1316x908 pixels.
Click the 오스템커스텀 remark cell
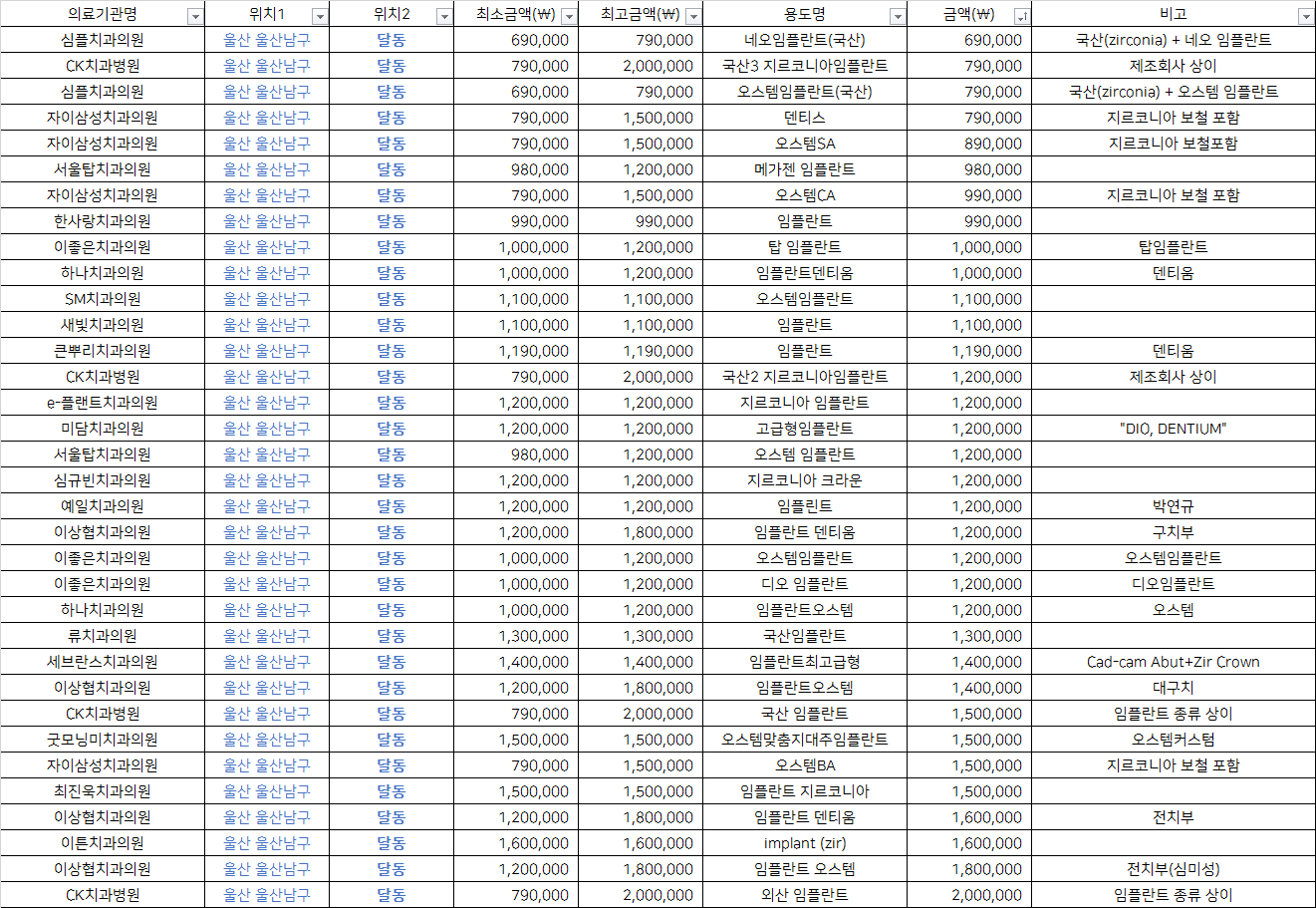pos(1174,740)
